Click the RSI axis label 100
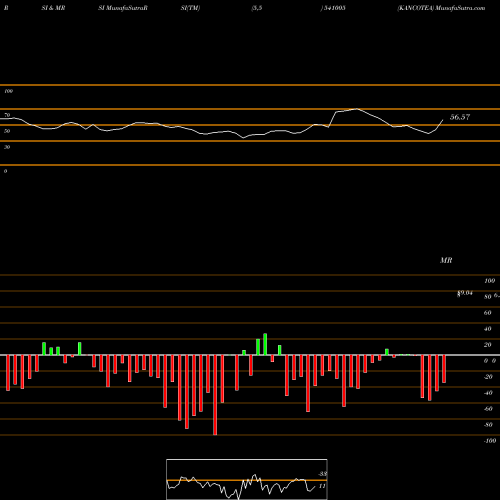The width and height of the screenshot is (500, 500). tap(8, 91)
